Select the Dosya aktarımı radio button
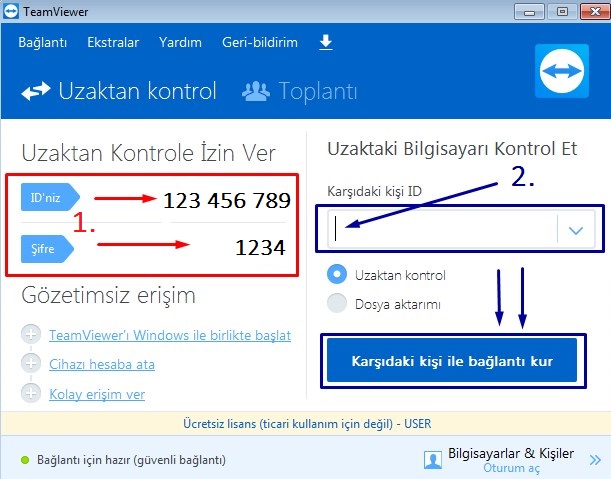Screen dimensions: 611x479 (x=337, y=303)
